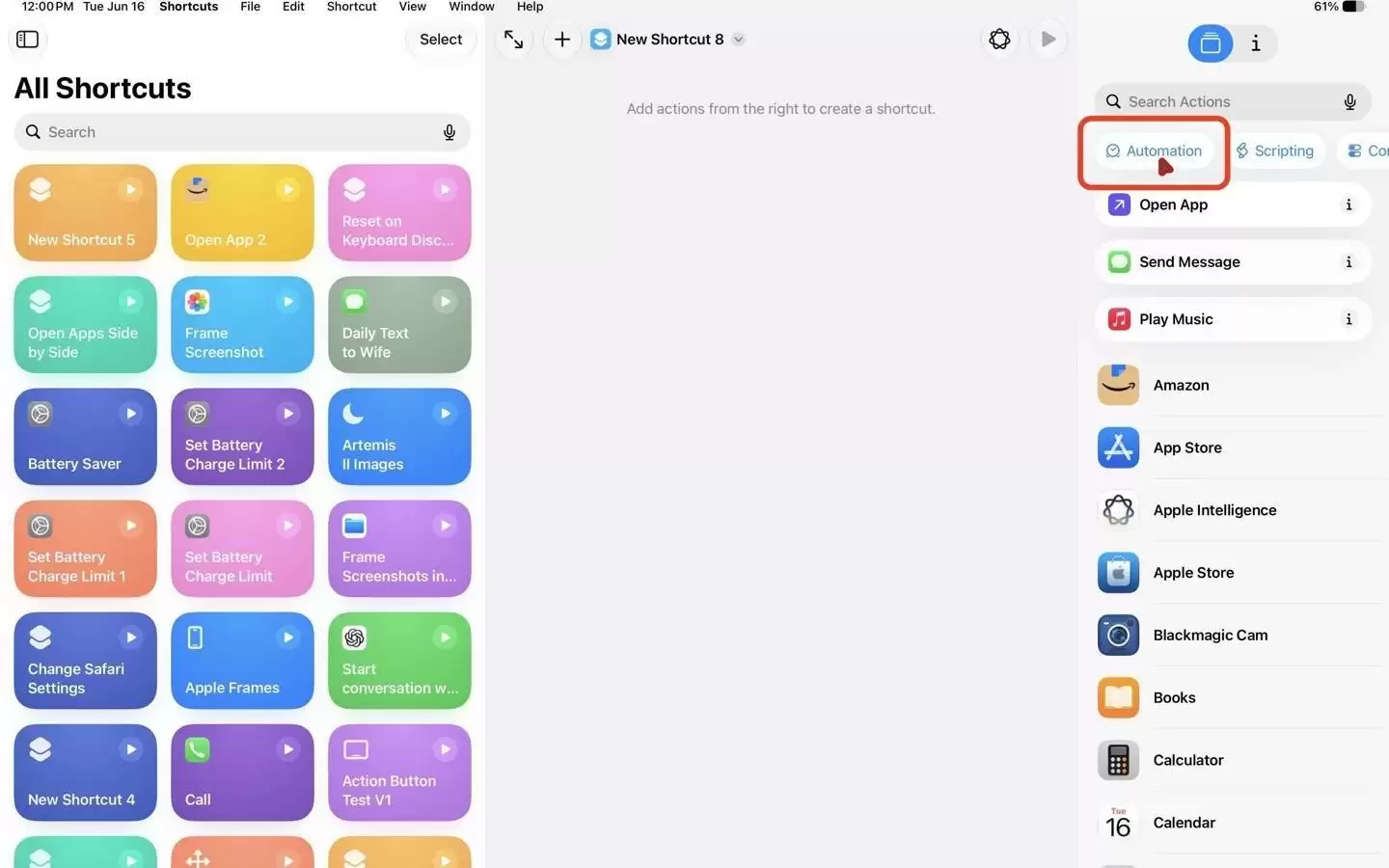Open the Reset on Keyboard Disc... shortcut tile
1389x868 pixels.
pos(399,212)
